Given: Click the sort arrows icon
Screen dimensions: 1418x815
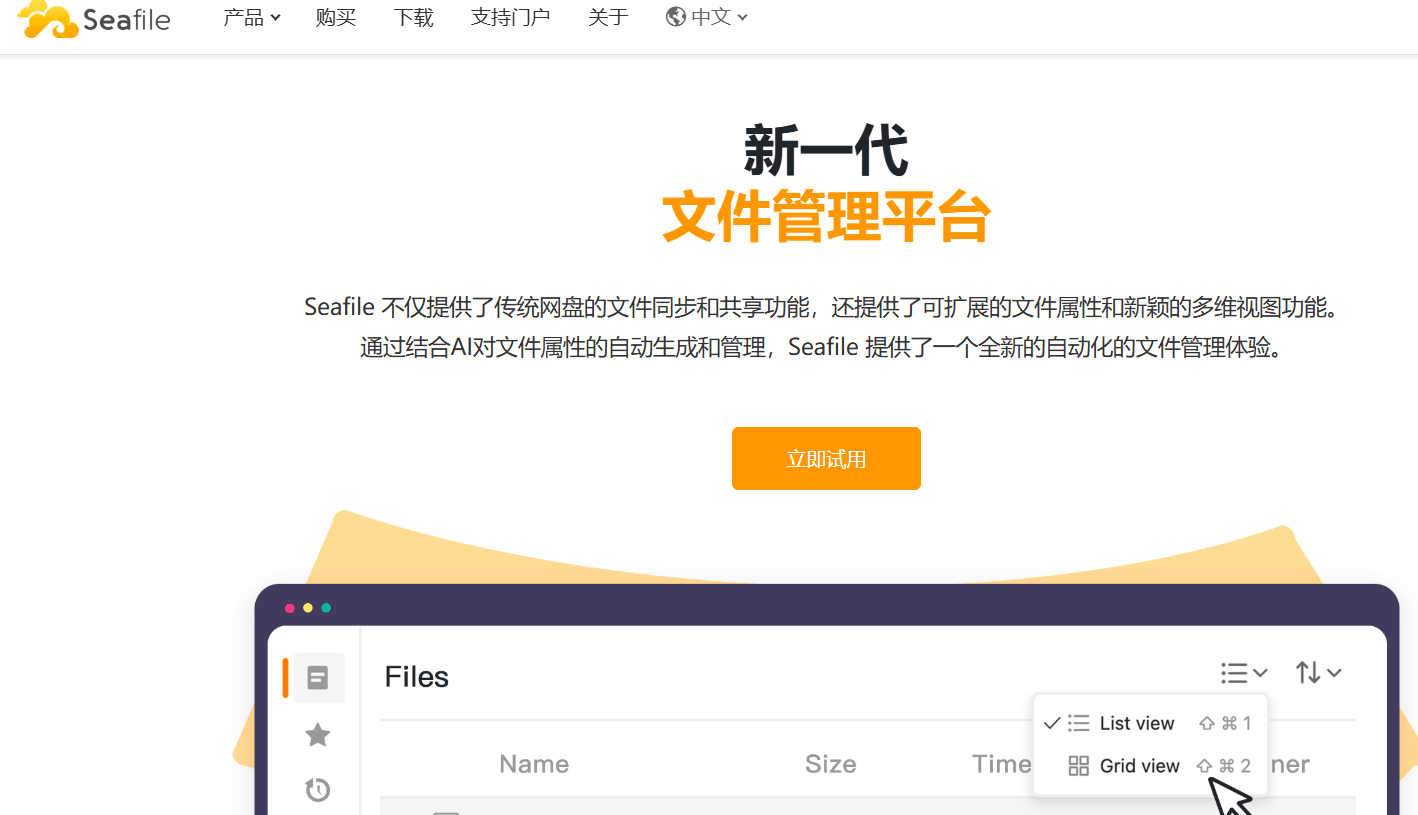Looking at the screenshot, I should [1308, 673].
